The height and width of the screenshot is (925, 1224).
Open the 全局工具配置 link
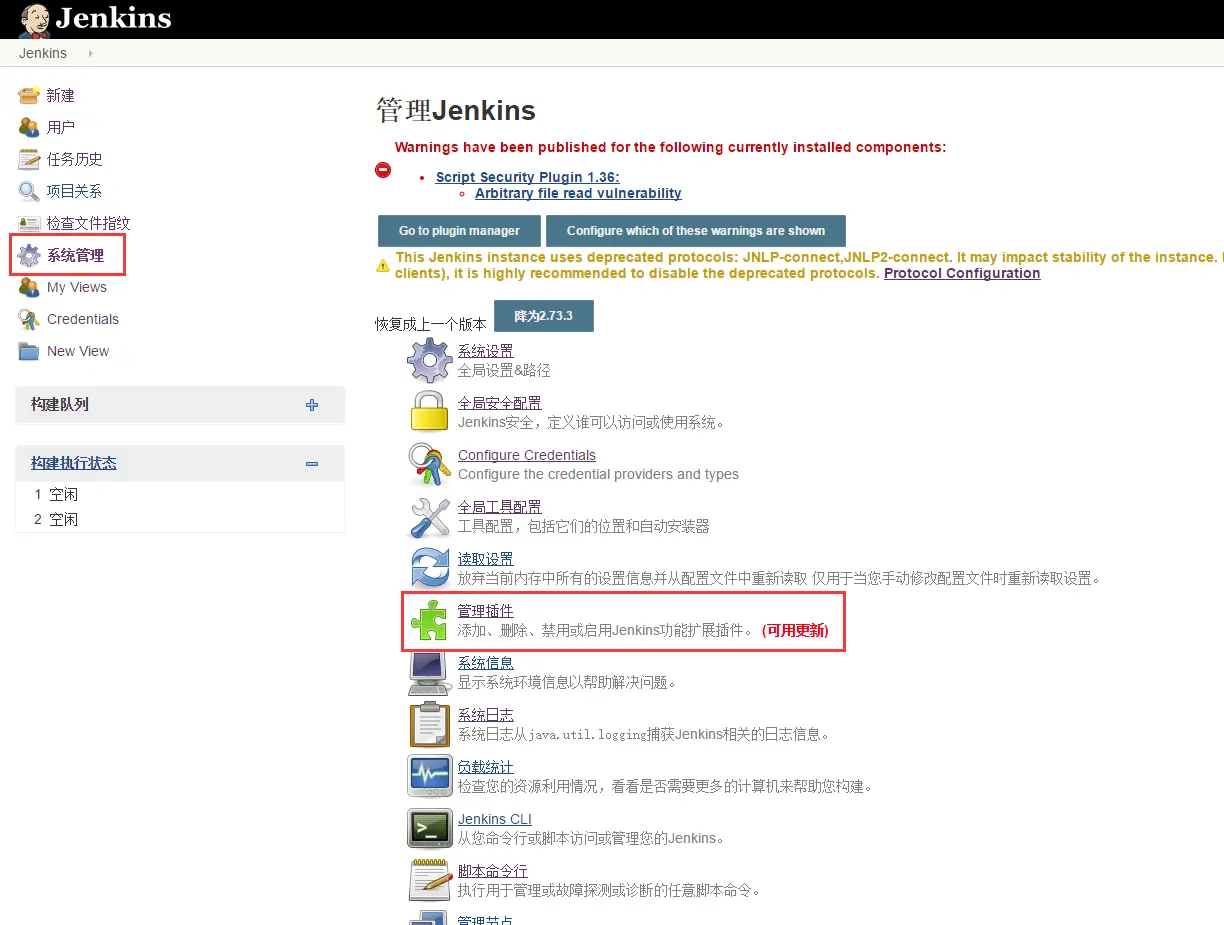tap(500, 507)
